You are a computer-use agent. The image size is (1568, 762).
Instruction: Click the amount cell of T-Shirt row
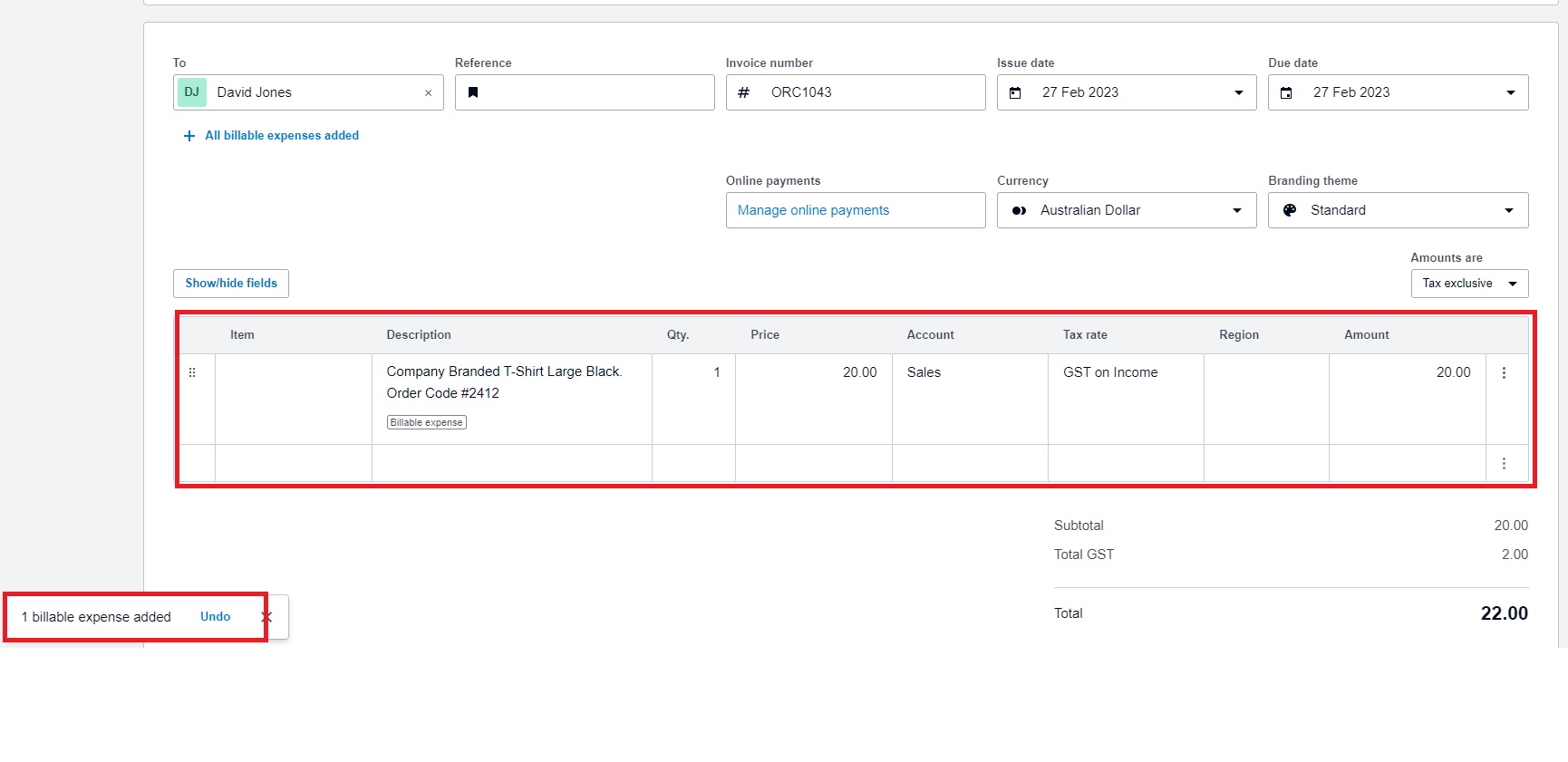[x=1408, y=399]
